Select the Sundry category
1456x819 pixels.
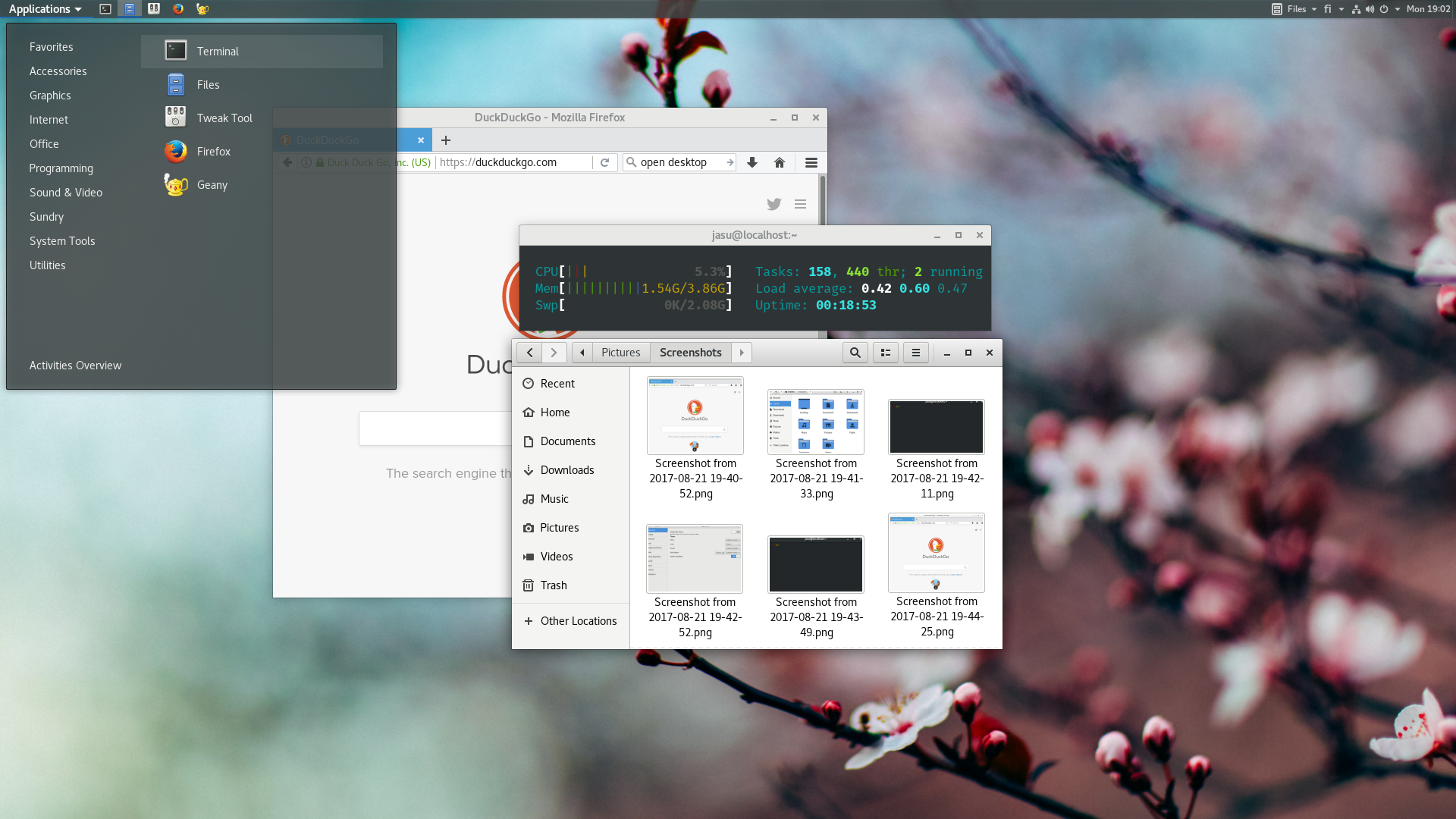tap(46, 217)
